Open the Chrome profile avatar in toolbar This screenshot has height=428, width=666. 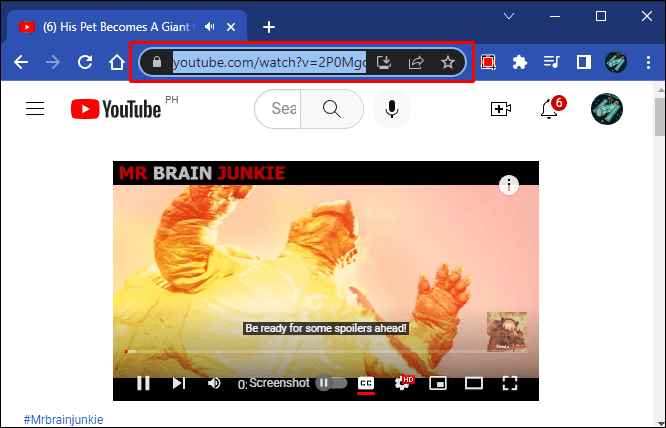pyautogui.click(x=616, y=62)
